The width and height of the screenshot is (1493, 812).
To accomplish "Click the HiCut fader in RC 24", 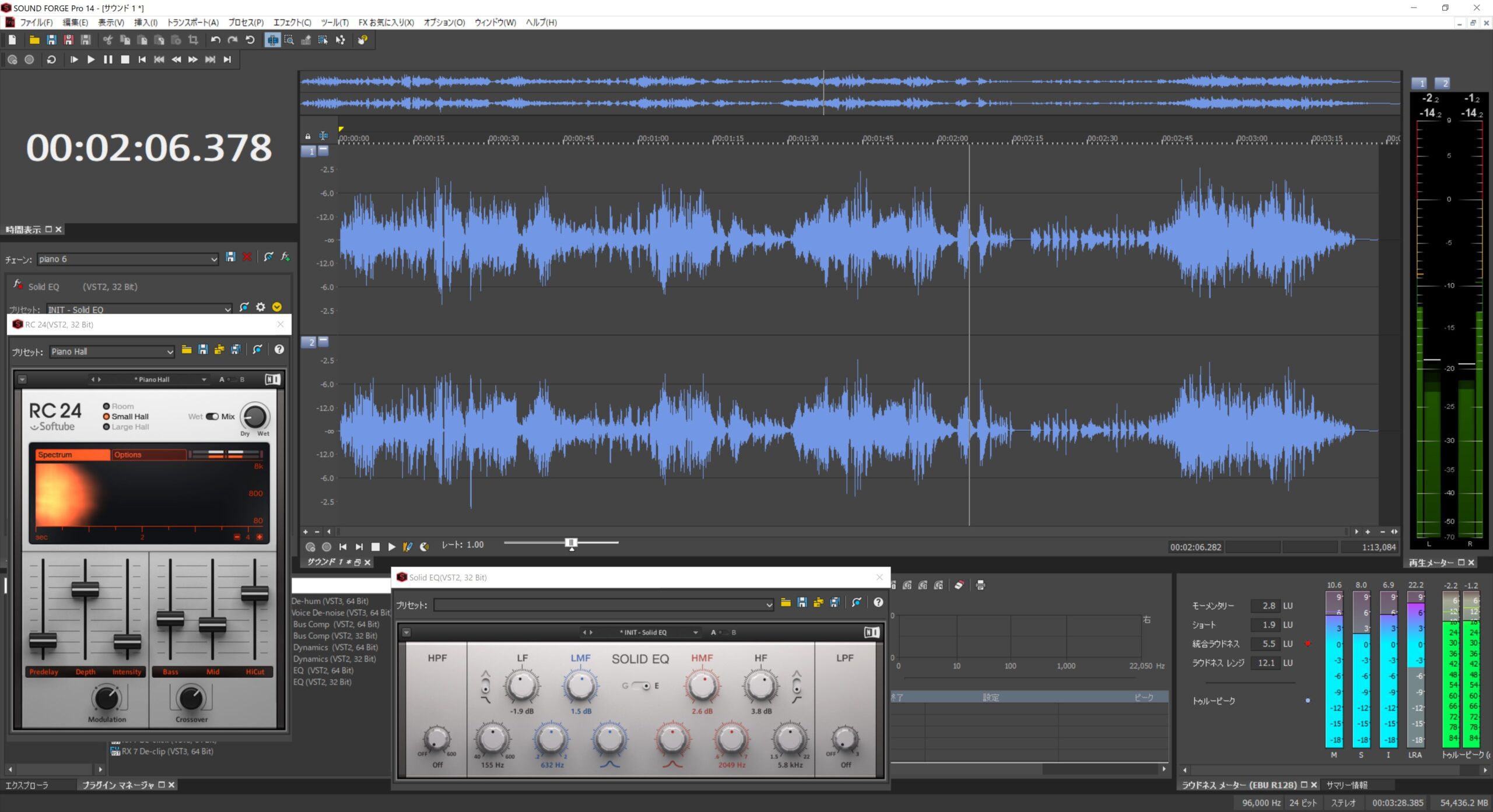I will [255, 594].
